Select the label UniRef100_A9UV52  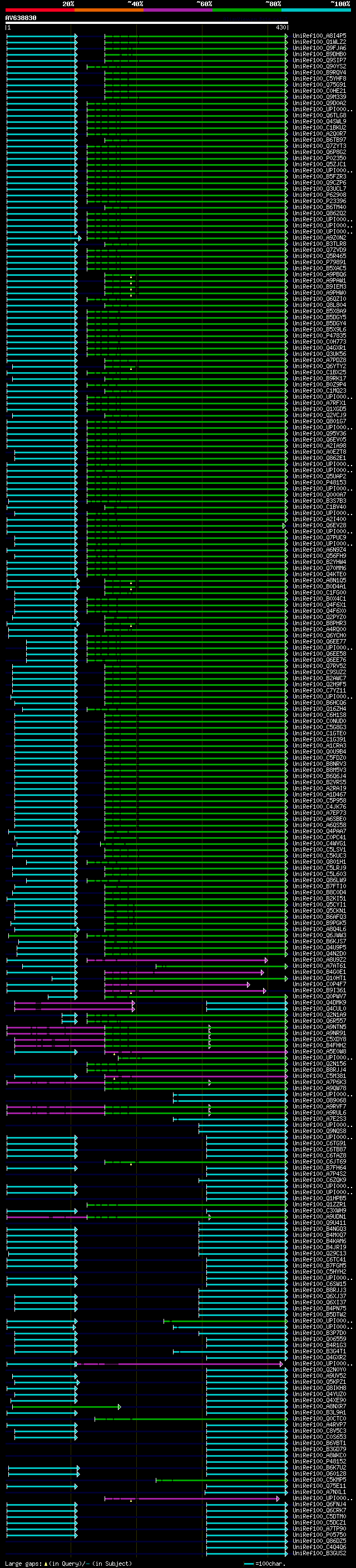(x=319, y=1376)
